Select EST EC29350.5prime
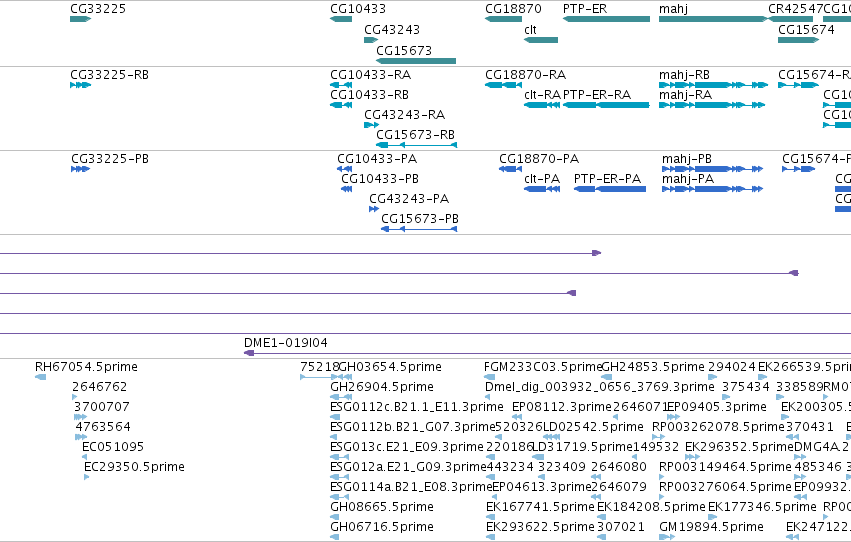The height and width of the screenshot is (542, 851). (134, 467)
